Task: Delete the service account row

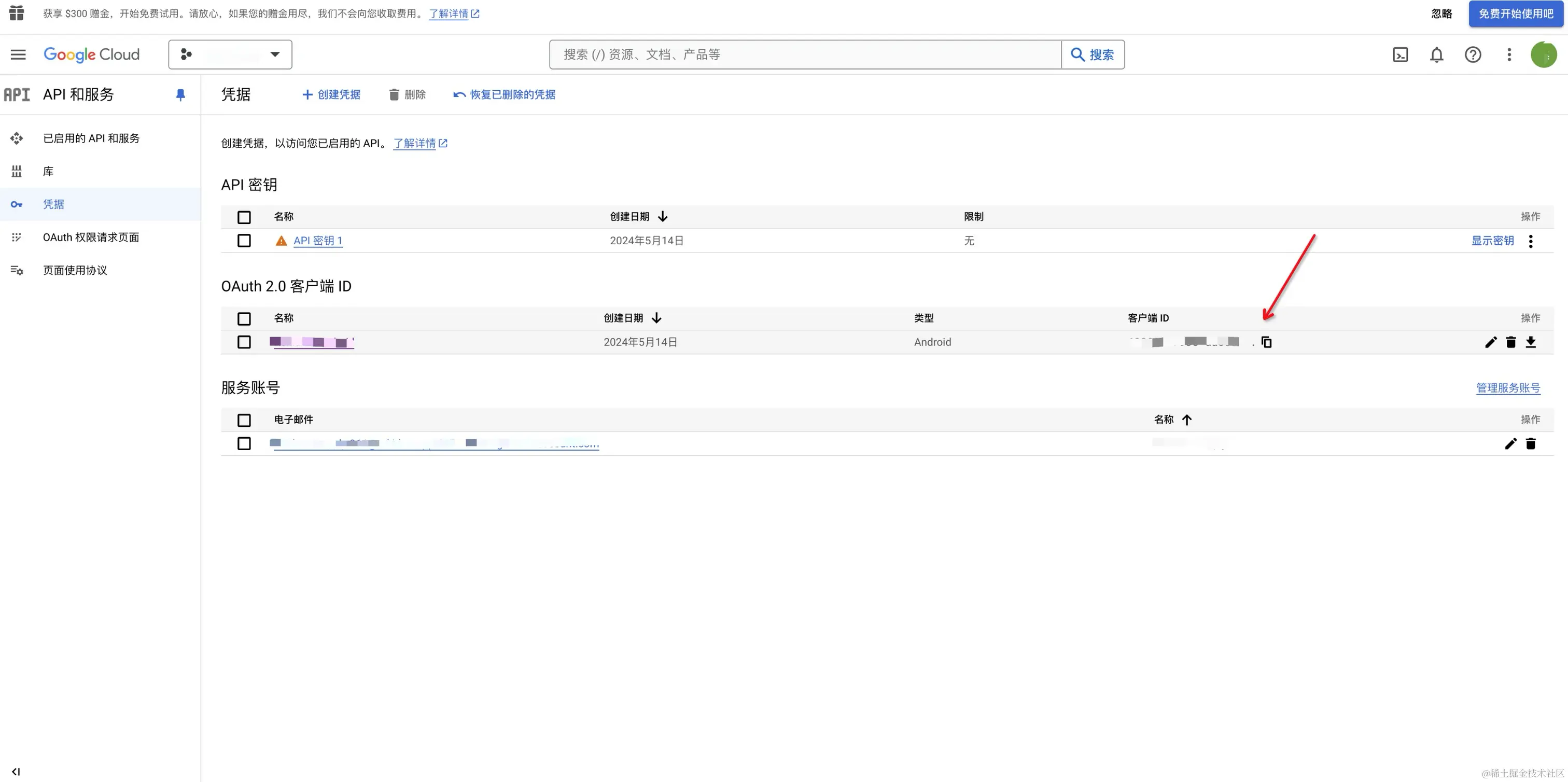Action: [x=1531, y=444]
